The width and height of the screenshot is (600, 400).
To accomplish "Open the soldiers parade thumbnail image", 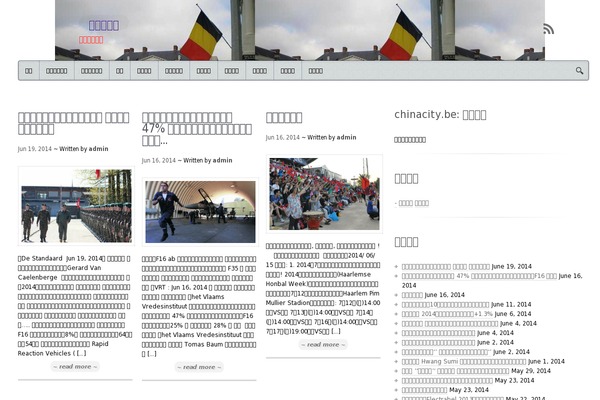I will 76,206.
